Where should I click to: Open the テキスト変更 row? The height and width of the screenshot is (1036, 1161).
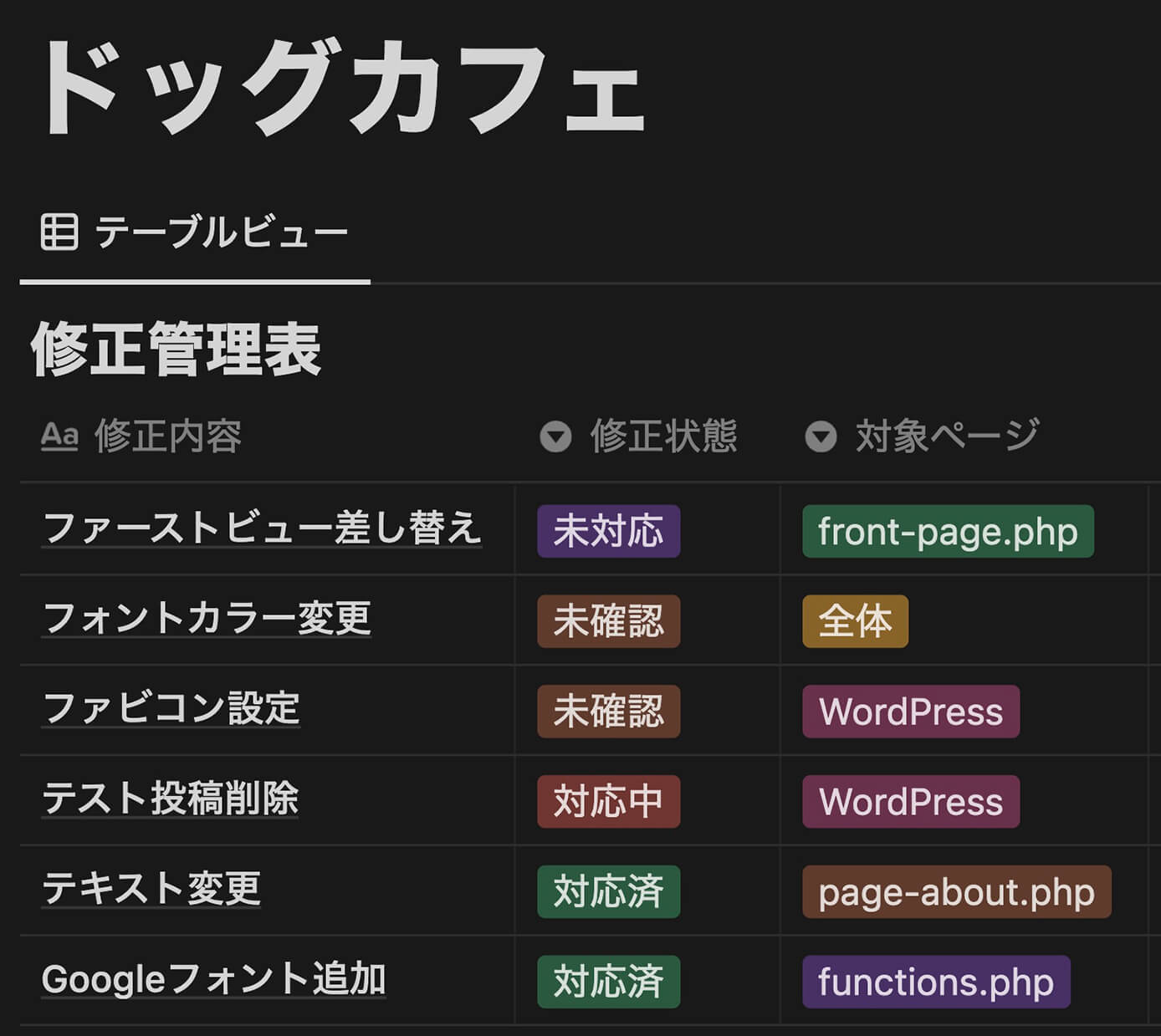pyautogui.click(x=151, y=890)
